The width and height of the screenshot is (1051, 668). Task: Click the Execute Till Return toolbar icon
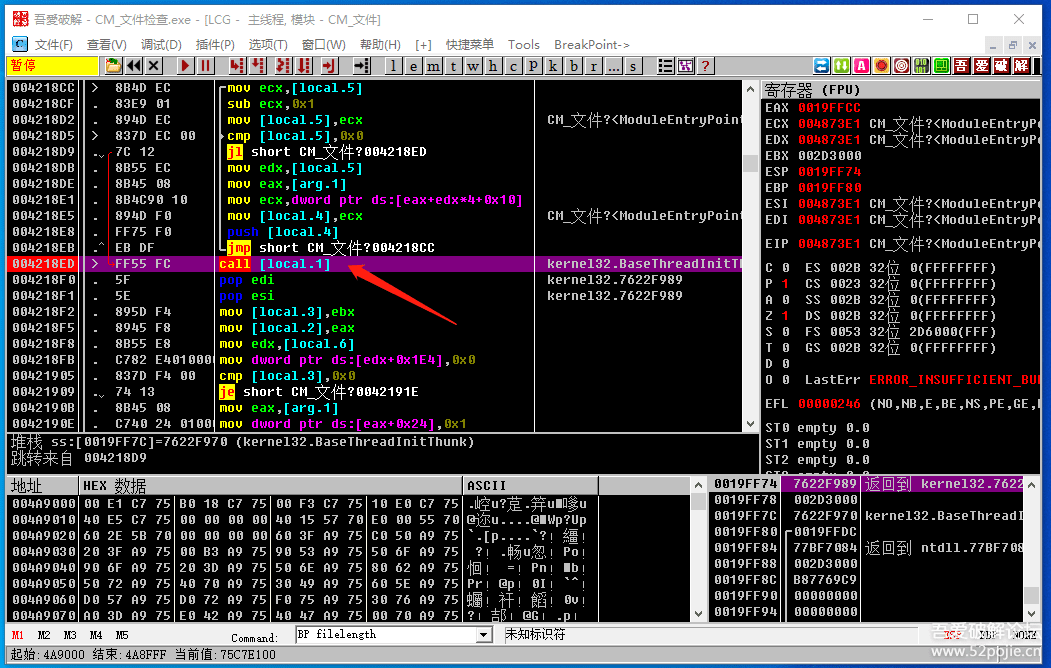click(329, 66)
